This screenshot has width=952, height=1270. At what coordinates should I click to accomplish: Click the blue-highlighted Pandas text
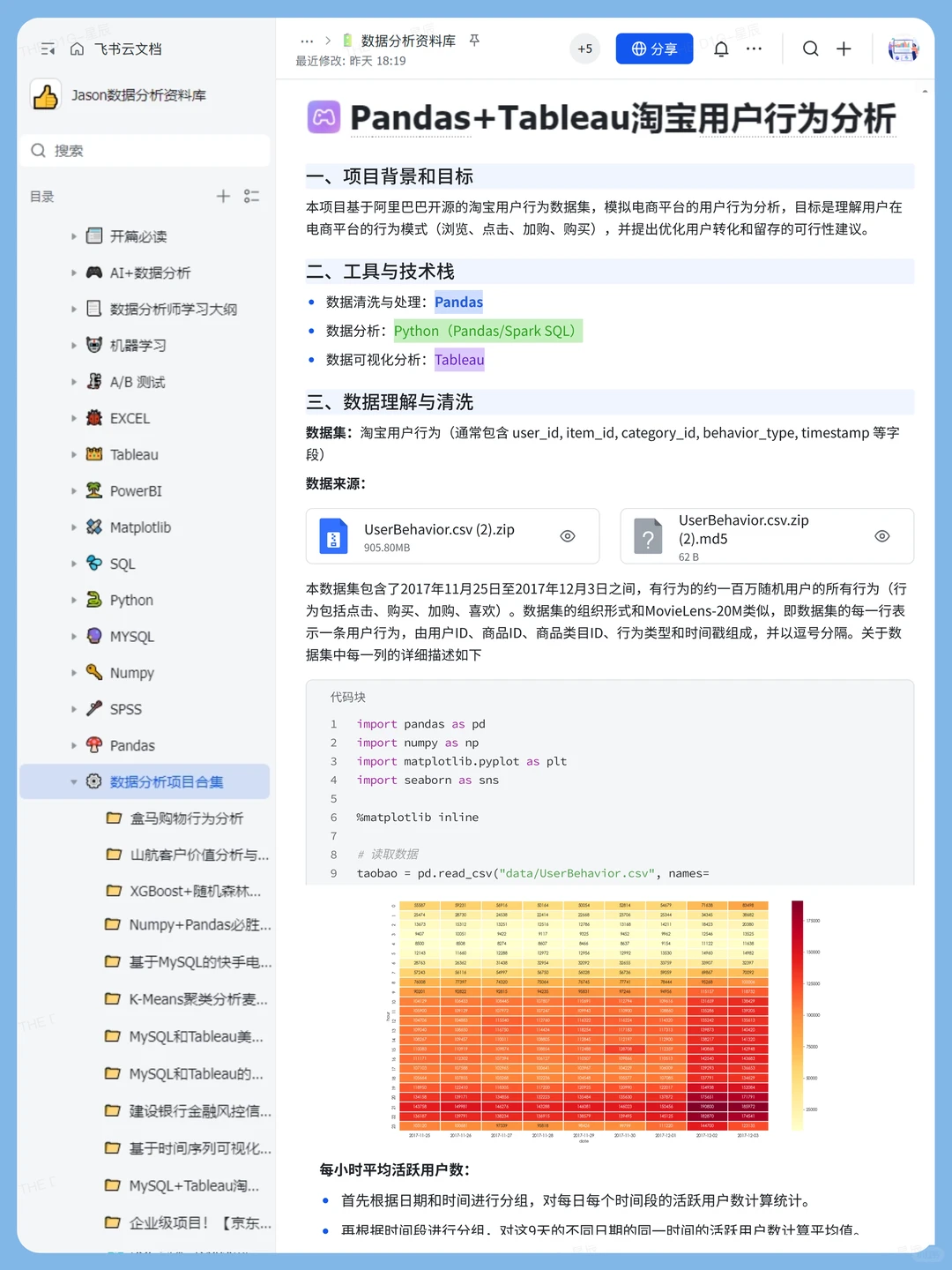click(x=458, y=302)
